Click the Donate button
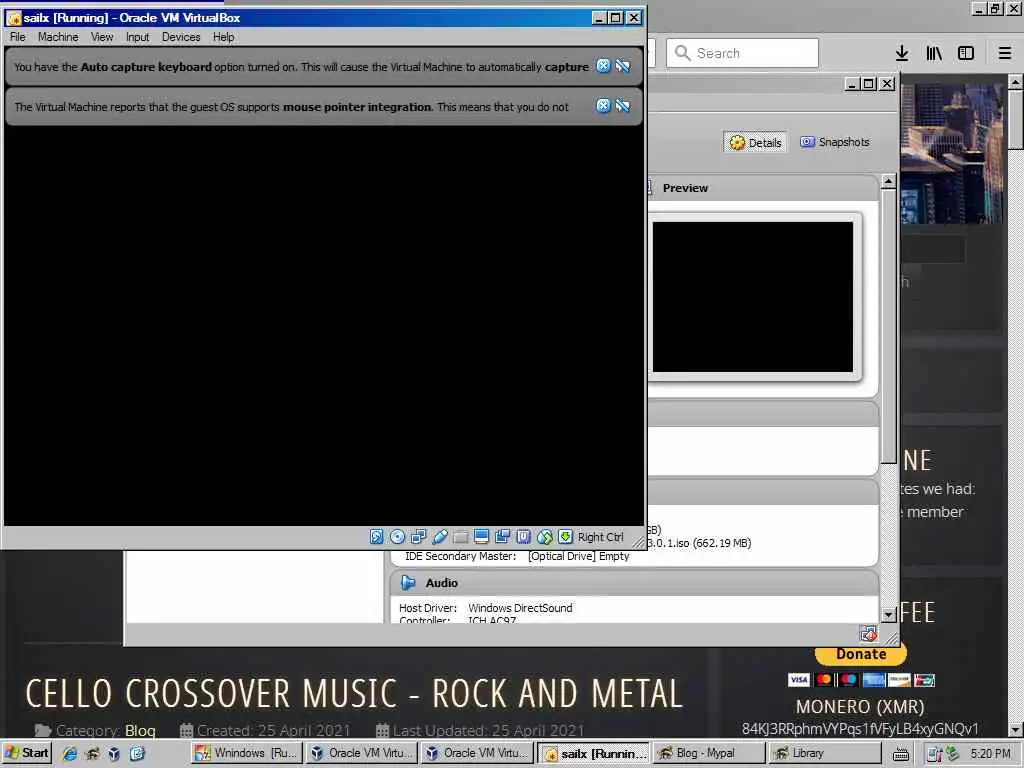Screen dimensions: 1024x768 (861, 654)
